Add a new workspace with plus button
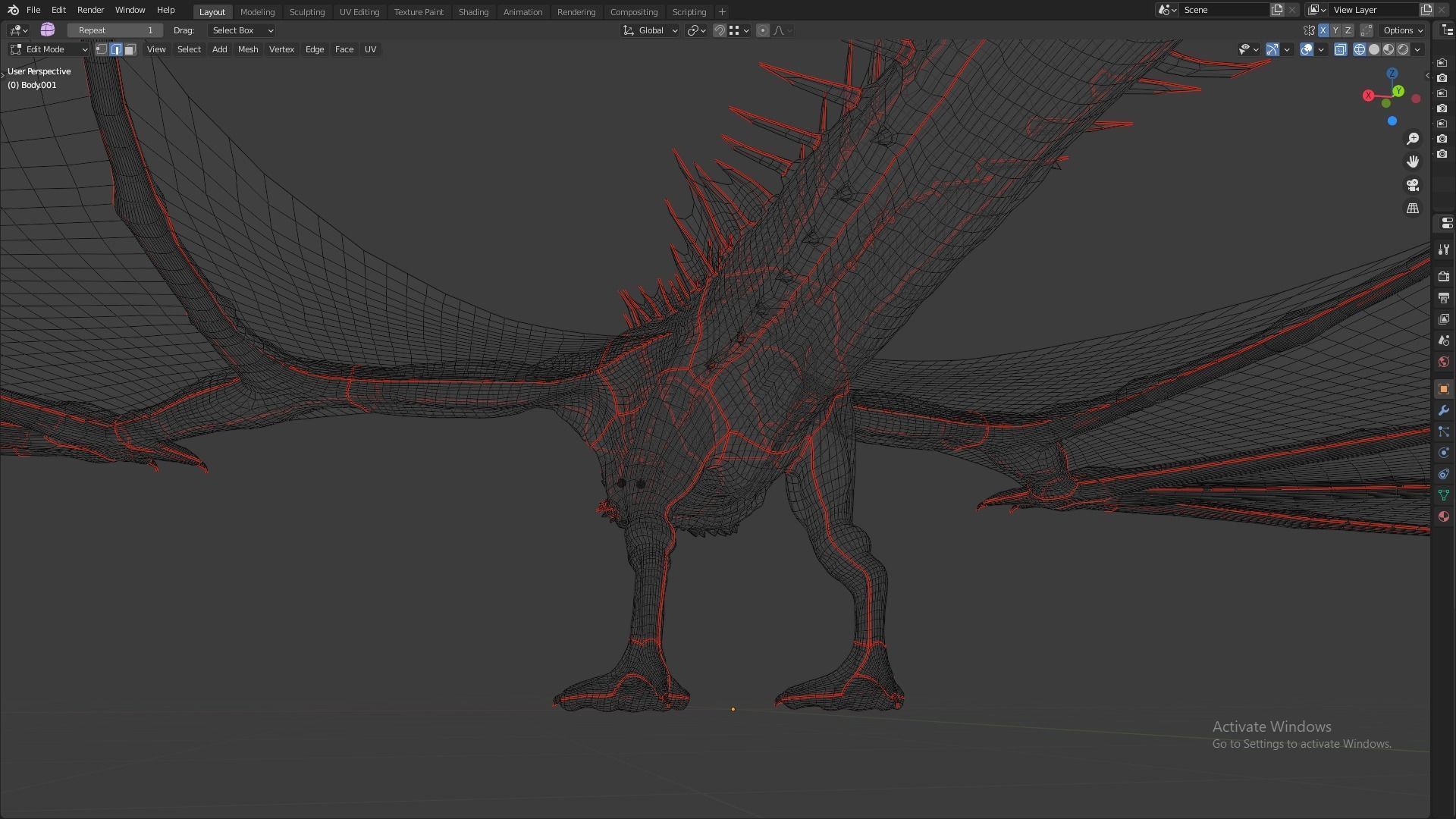The width and height of the screenshot is (1456, 819). (x=722, y=12)
